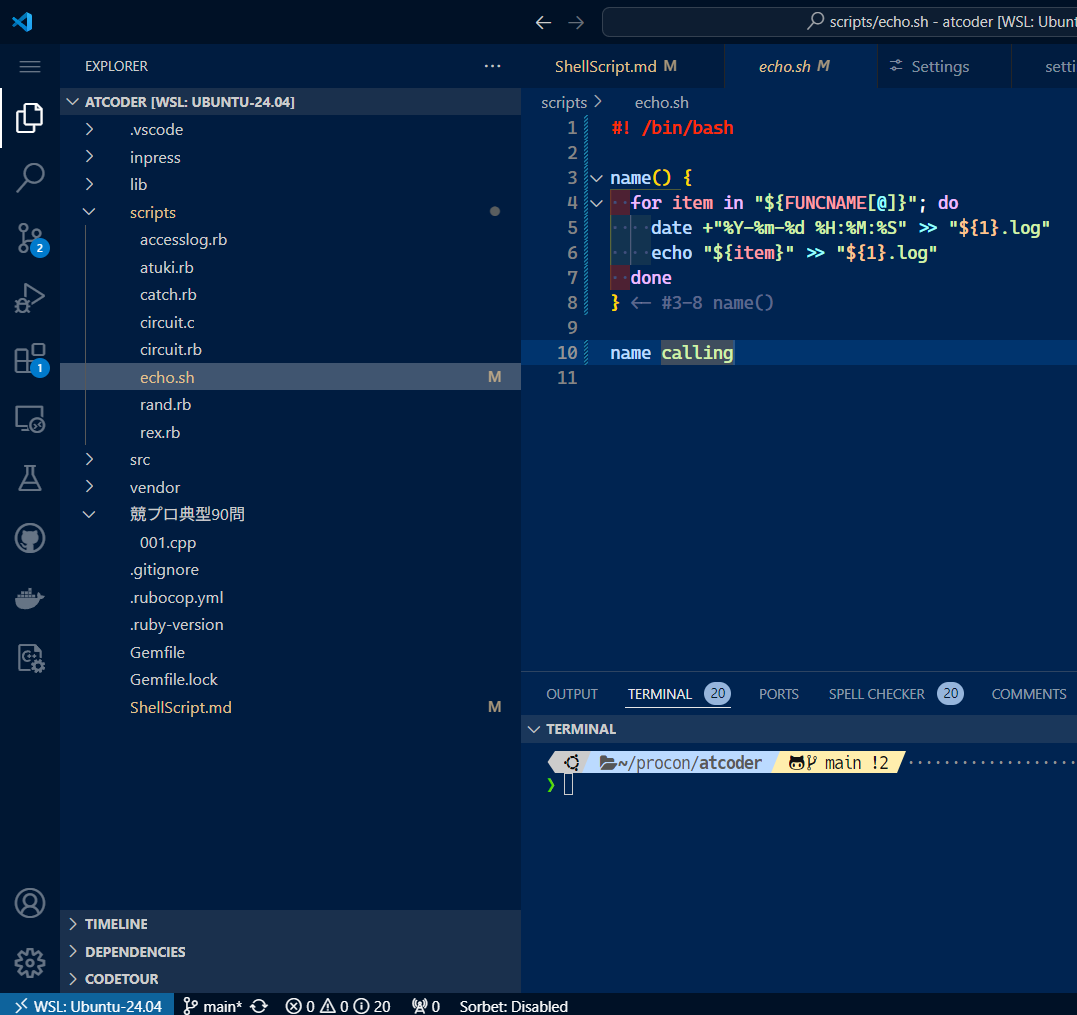Open the Accounts icon in the Activity Bar
1077x1015 pixels.
(x=29, y=902)
